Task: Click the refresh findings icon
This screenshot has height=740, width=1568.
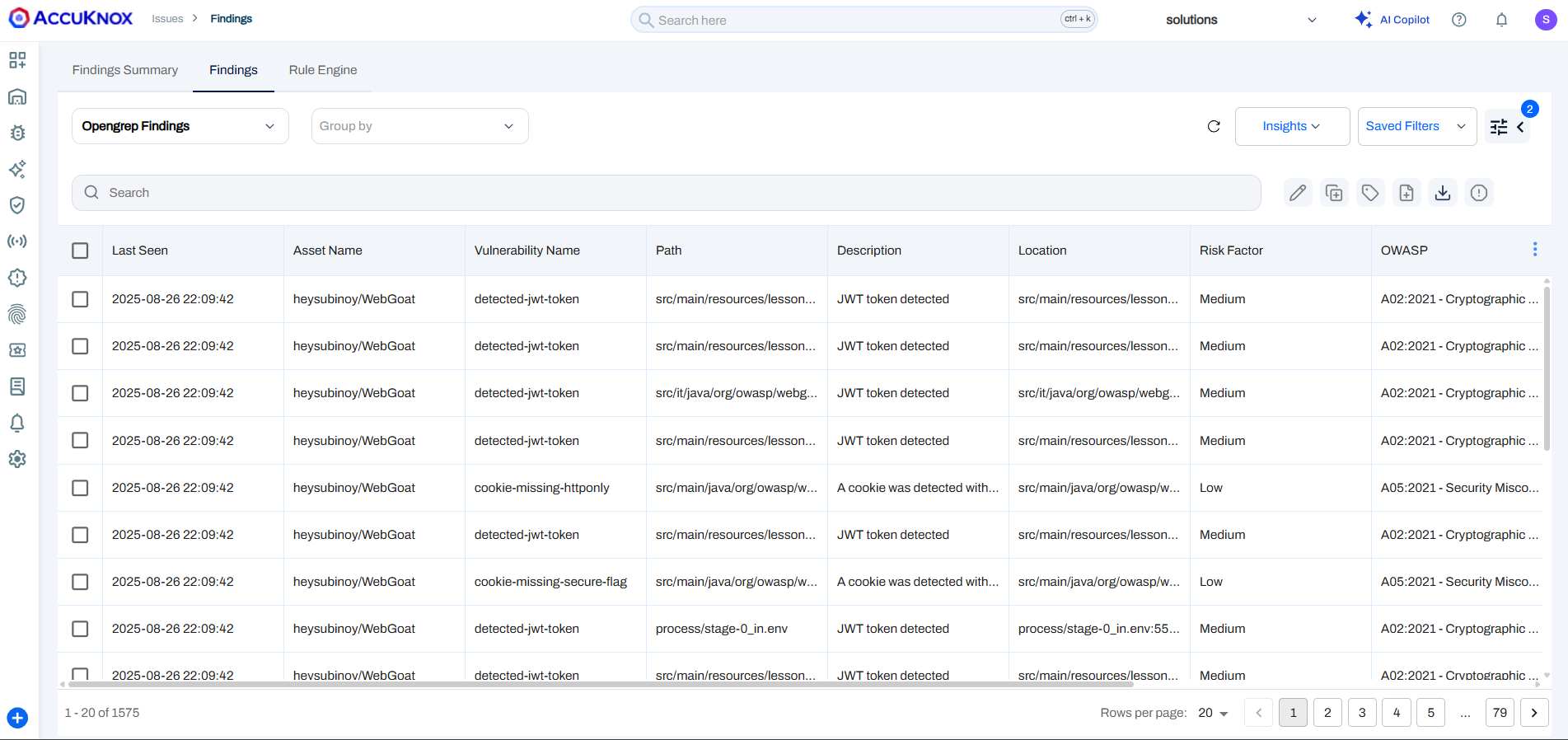Action: point(1214,126)
